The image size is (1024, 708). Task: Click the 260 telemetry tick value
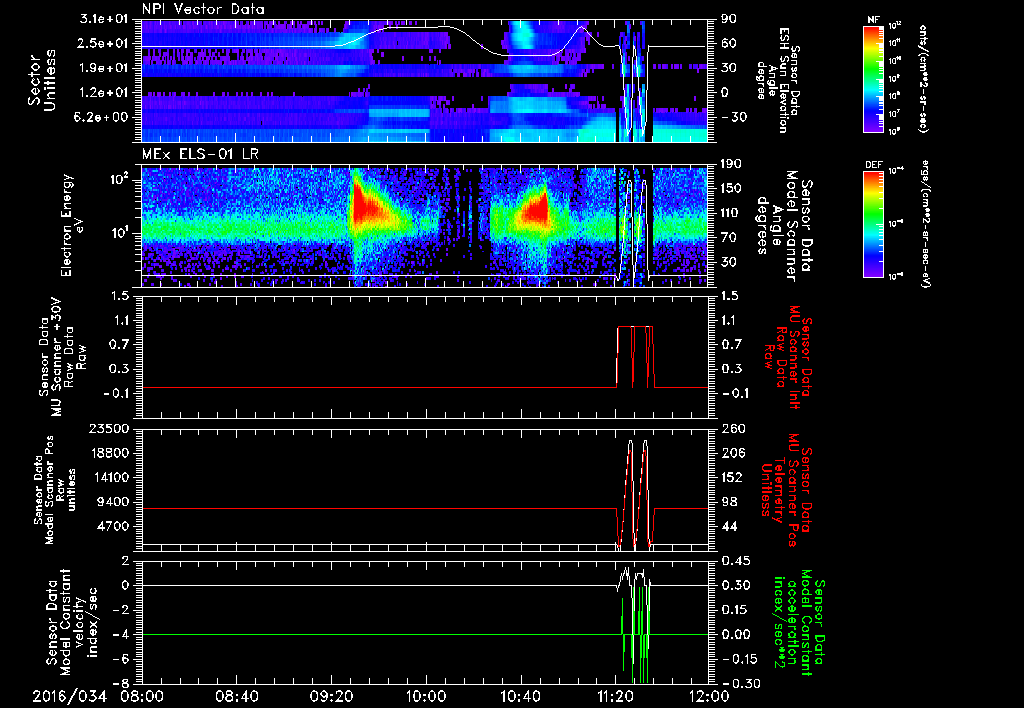point(731,428)
